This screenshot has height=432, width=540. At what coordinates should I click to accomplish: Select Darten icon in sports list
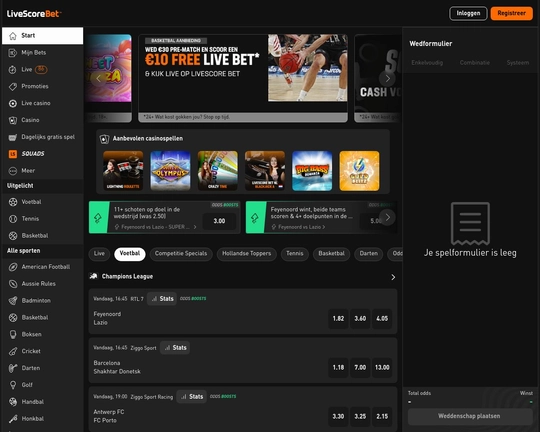(x=13, y=368)
